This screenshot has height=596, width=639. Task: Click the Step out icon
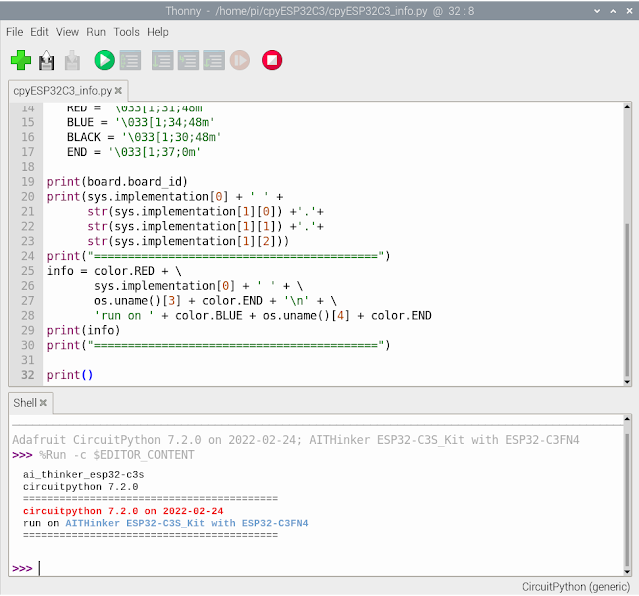point(214,60)
